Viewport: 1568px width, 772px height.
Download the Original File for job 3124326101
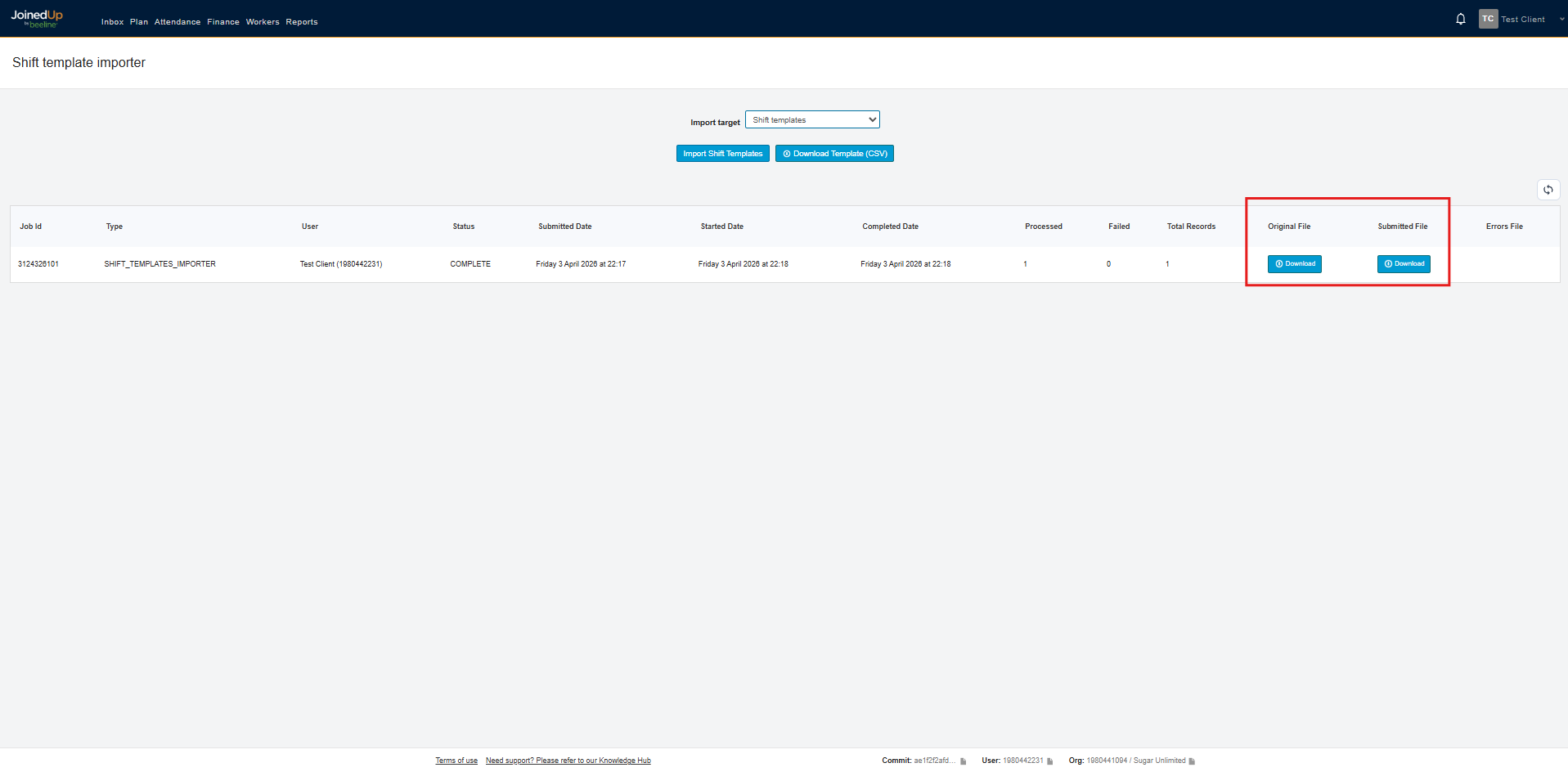pos(1294,264)
